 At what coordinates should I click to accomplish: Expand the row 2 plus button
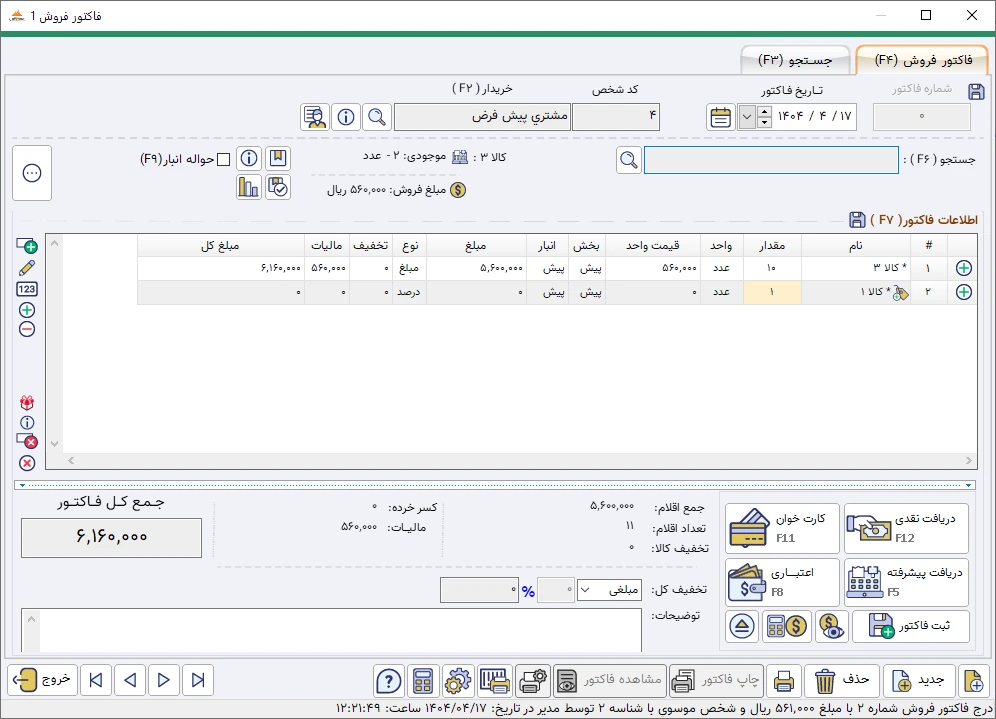pos(964,292)
